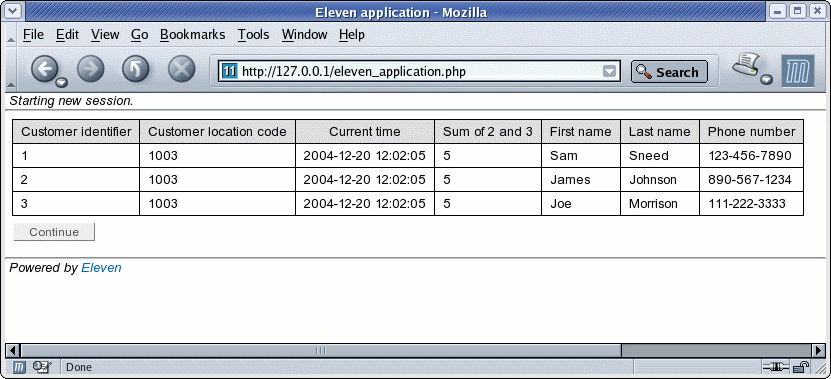Click the Current time column header
Image resolution: width=831 pixels, height=379 pixels.
point(365,131)
